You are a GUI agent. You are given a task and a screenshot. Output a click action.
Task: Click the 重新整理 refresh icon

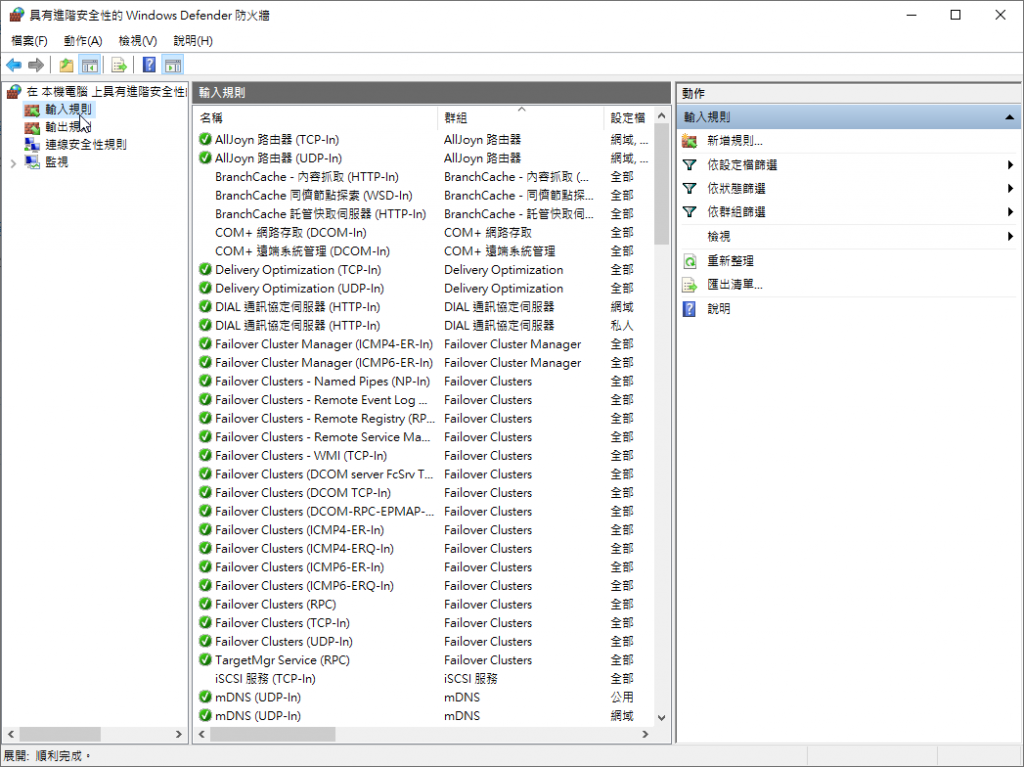point(690,261)
